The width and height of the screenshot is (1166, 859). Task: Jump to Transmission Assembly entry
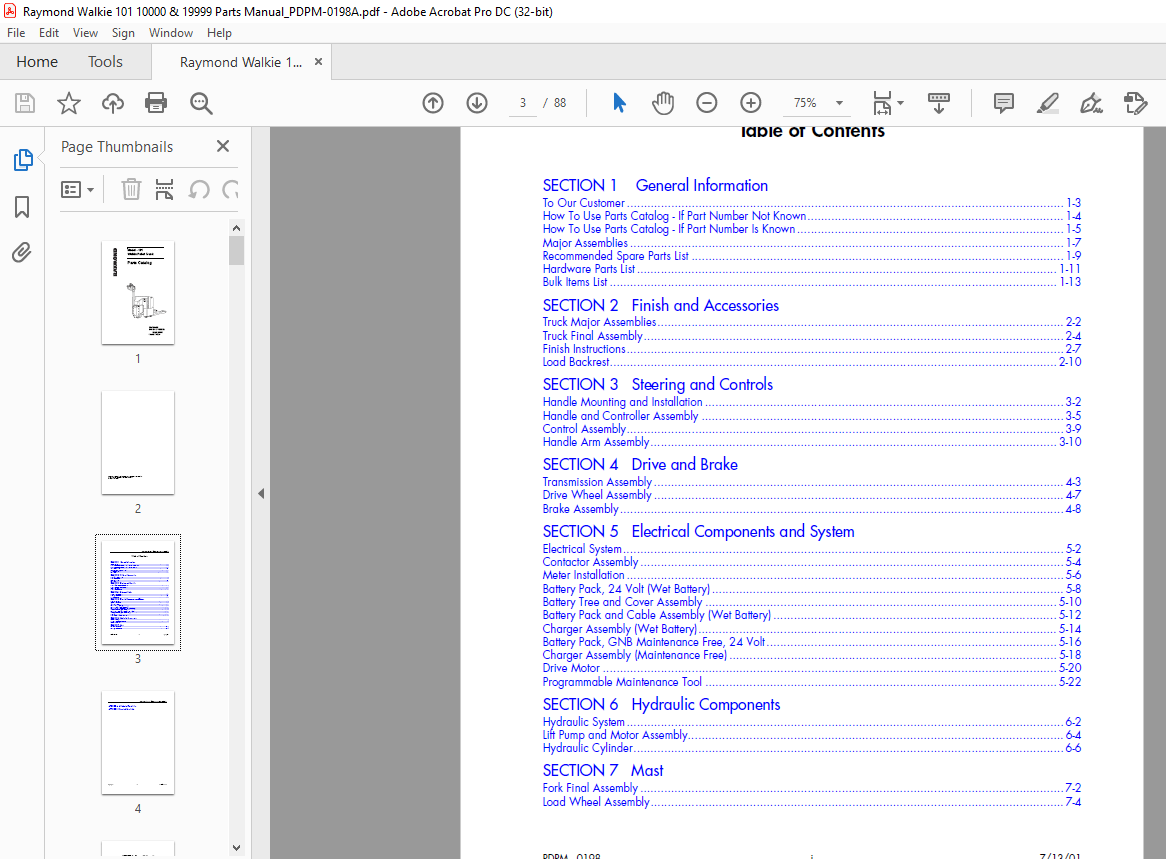[811, 482]
